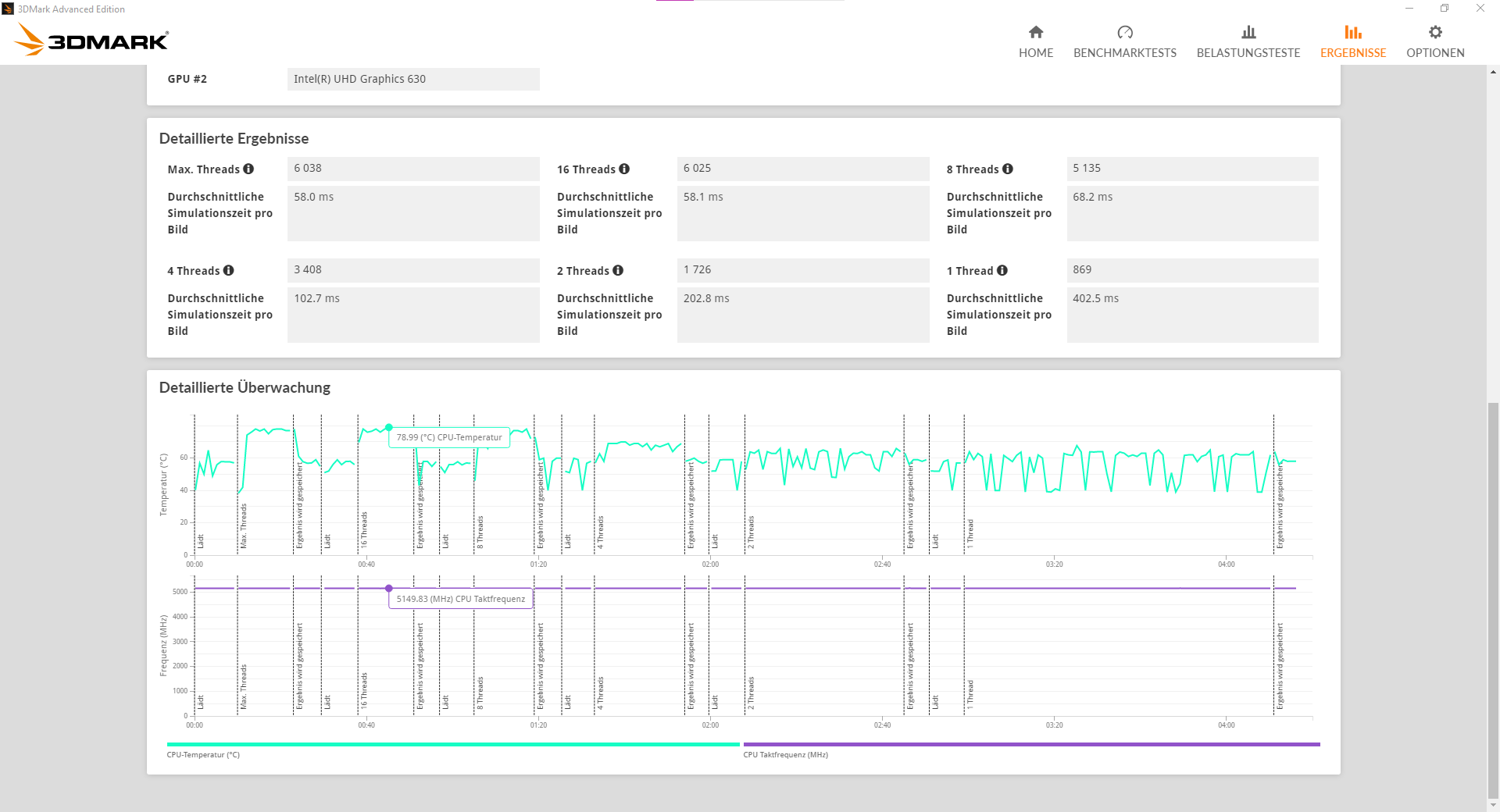Minimize the 3DMark window

[x=1409, y=9]
